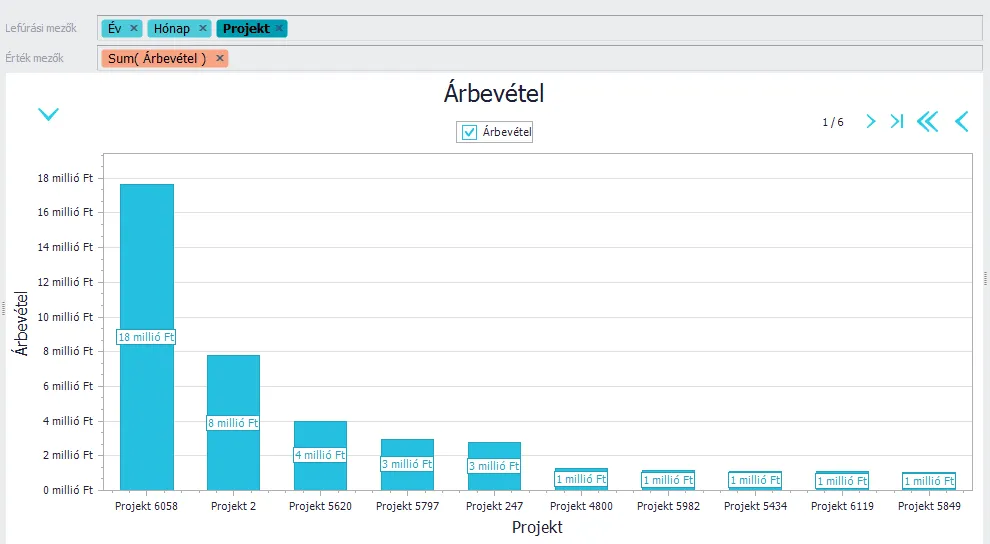This screenshot has width=990, height=544.
Task: Remove the Év drill-down field
Action: pyautogui.click(x=134, y=28)
